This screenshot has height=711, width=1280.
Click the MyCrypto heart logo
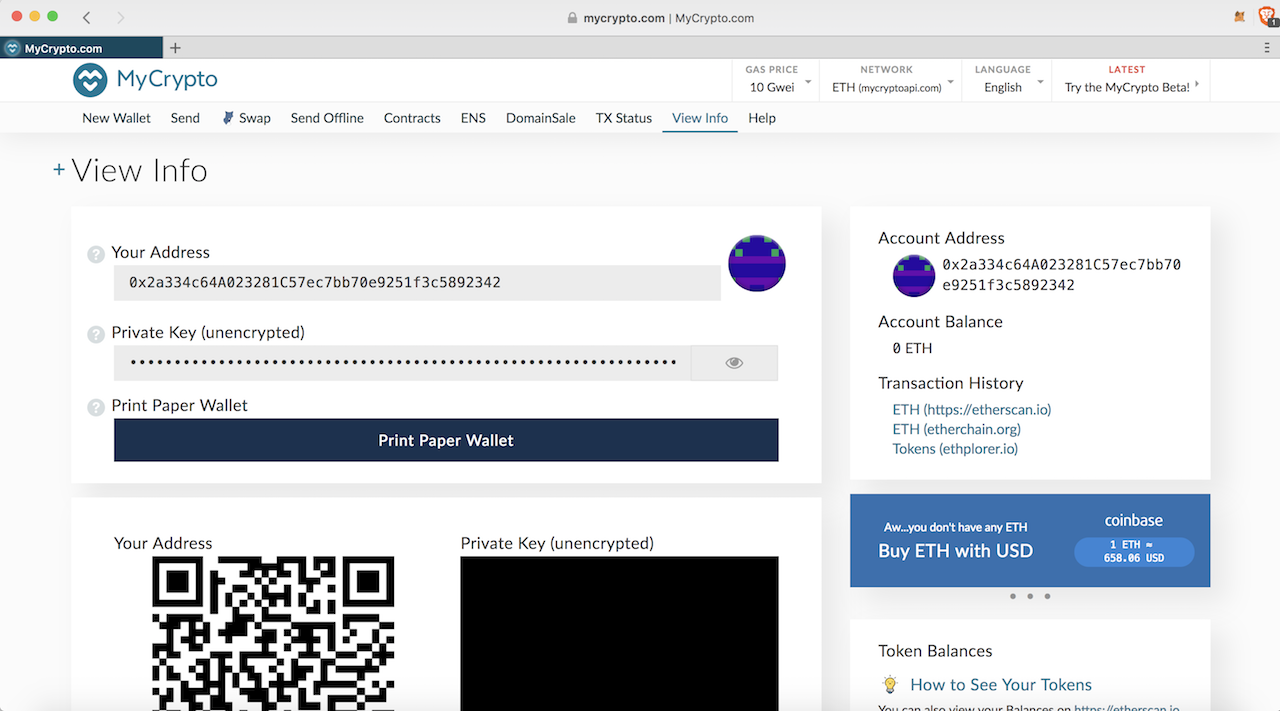tap(90, 79)
